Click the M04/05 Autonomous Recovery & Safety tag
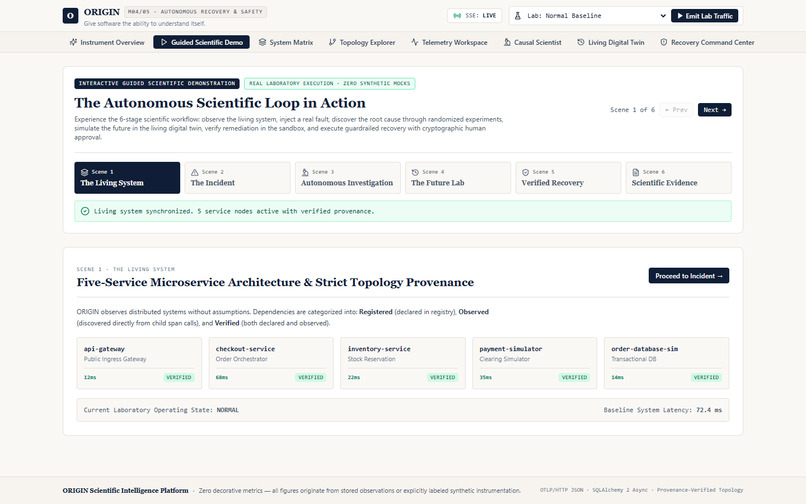Image resolution: width=806 pixels, height=504 pixels. click(195, 11)
